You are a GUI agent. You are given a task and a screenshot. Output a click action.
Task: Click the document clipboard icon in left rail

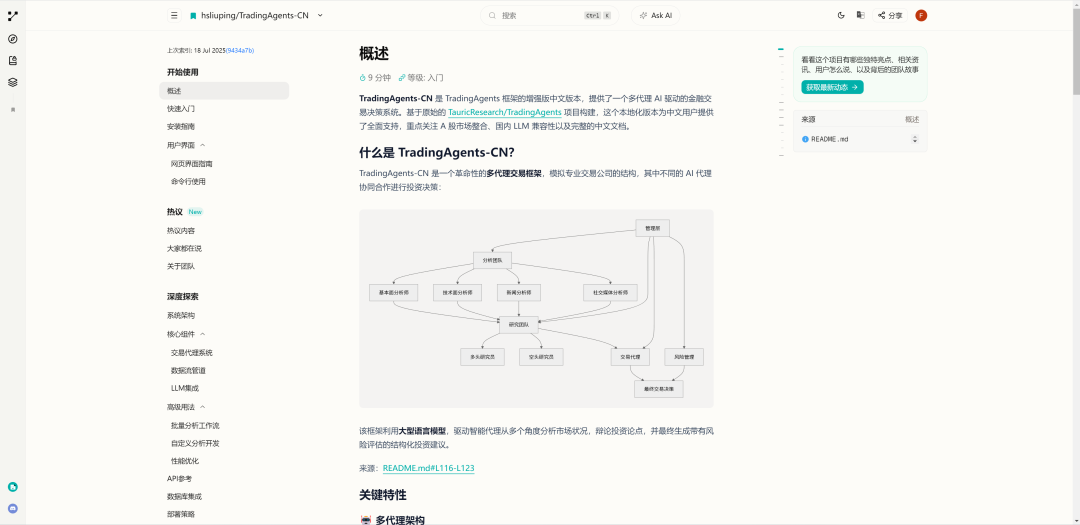tap(12, 61)
